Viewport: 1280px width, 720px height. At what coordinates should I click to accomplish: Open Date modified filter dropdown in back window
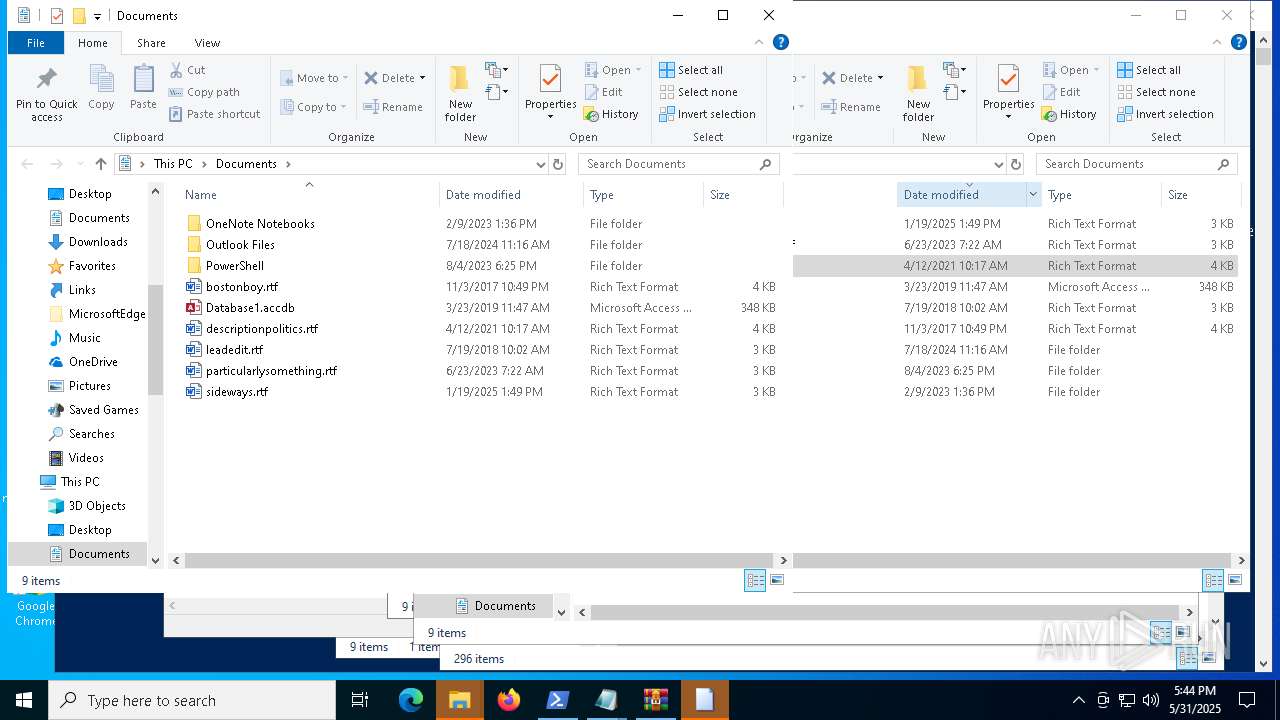point(1033,195)
